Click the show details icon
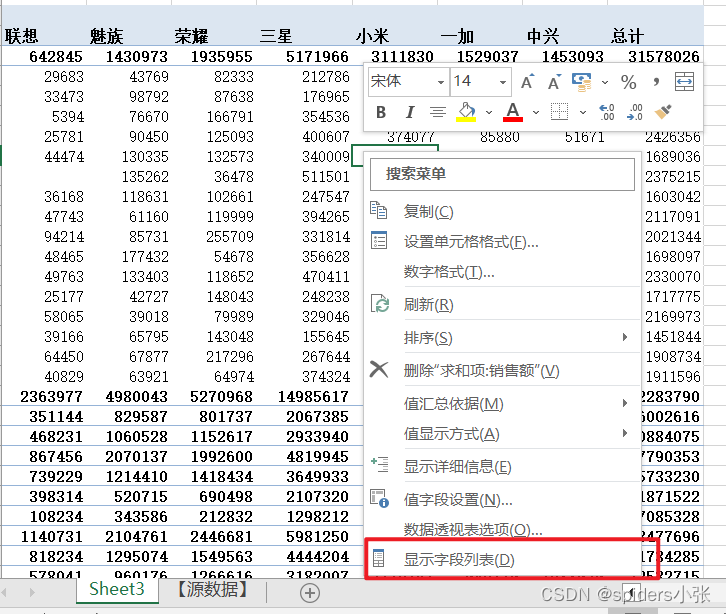Screen dimensions: 726x614 coord(380,464)
